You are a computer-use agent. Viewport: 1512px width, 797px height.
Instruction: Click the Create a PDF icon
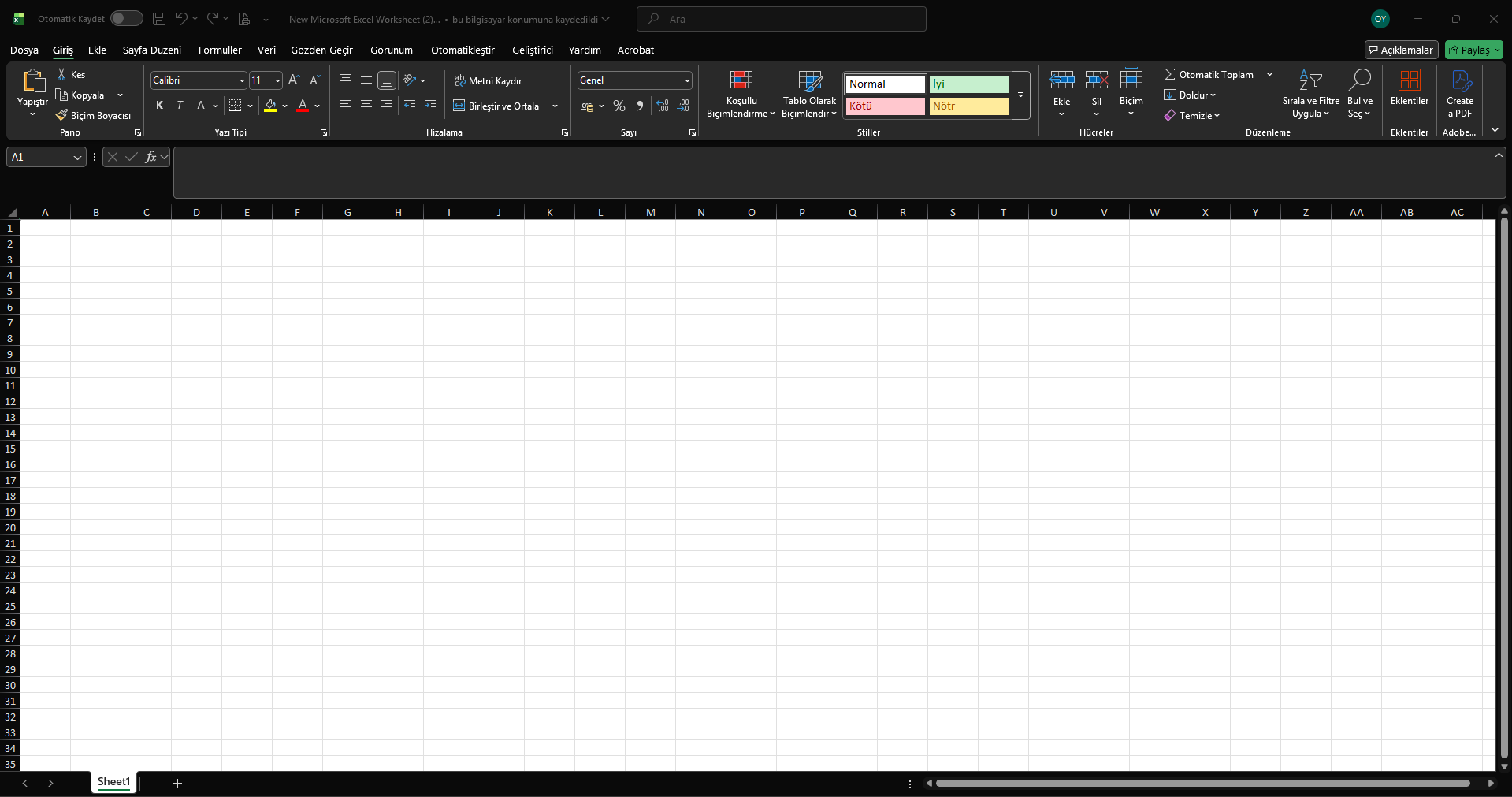1460,80
